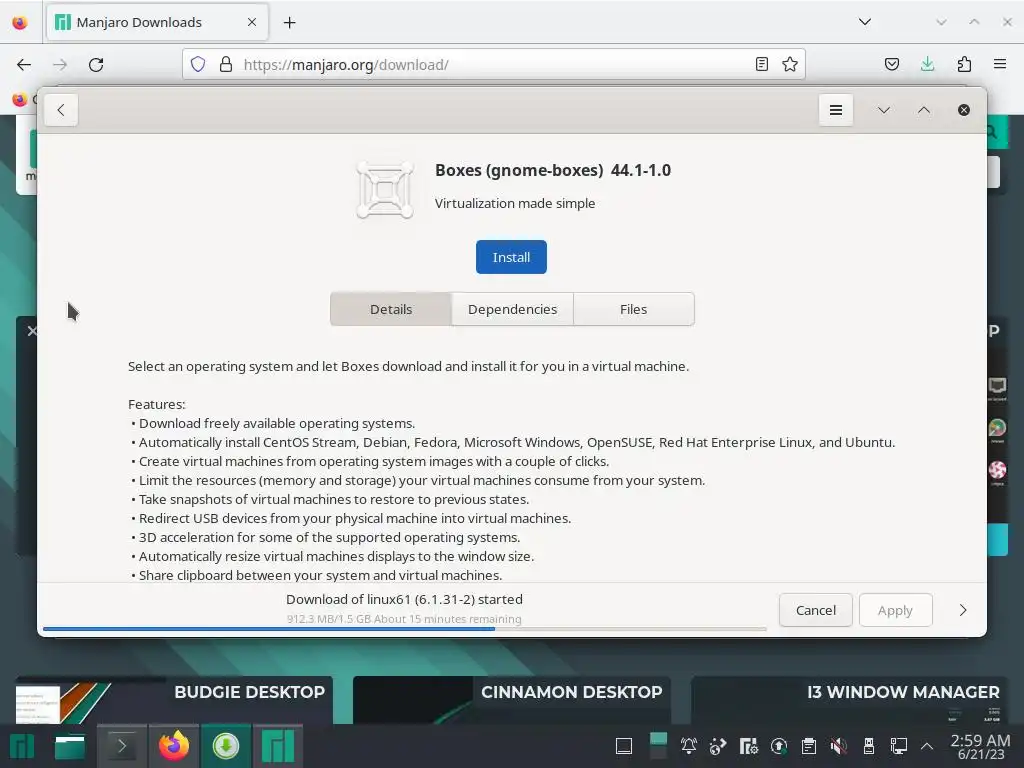This screenshot has height=768, width=1024.
Task: Switch to the Dependencies tab
Action: (512, 309)
